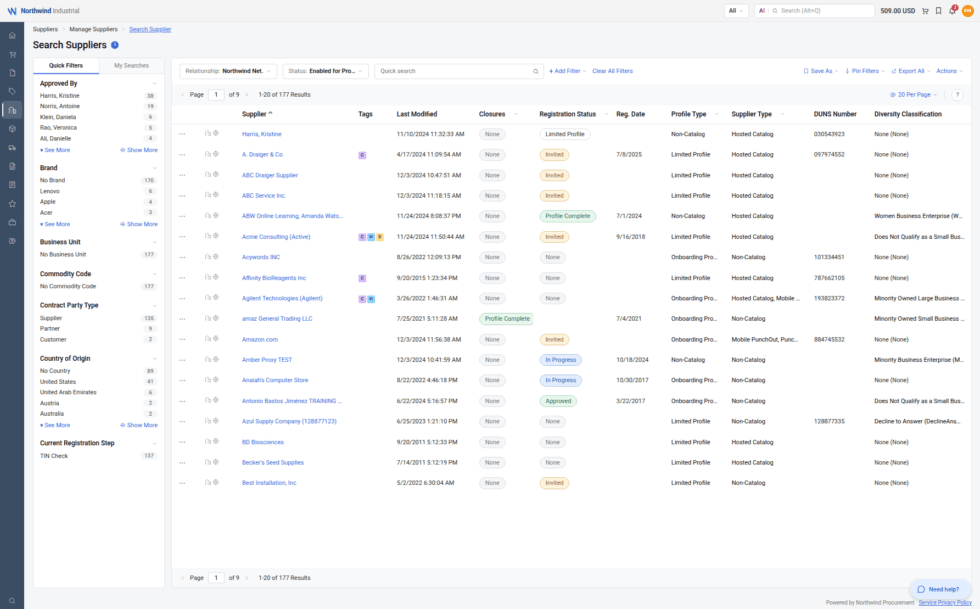980x609 pixels.
Task: Open the box (inventory) icon in sidebar
Action: point(12,129)
